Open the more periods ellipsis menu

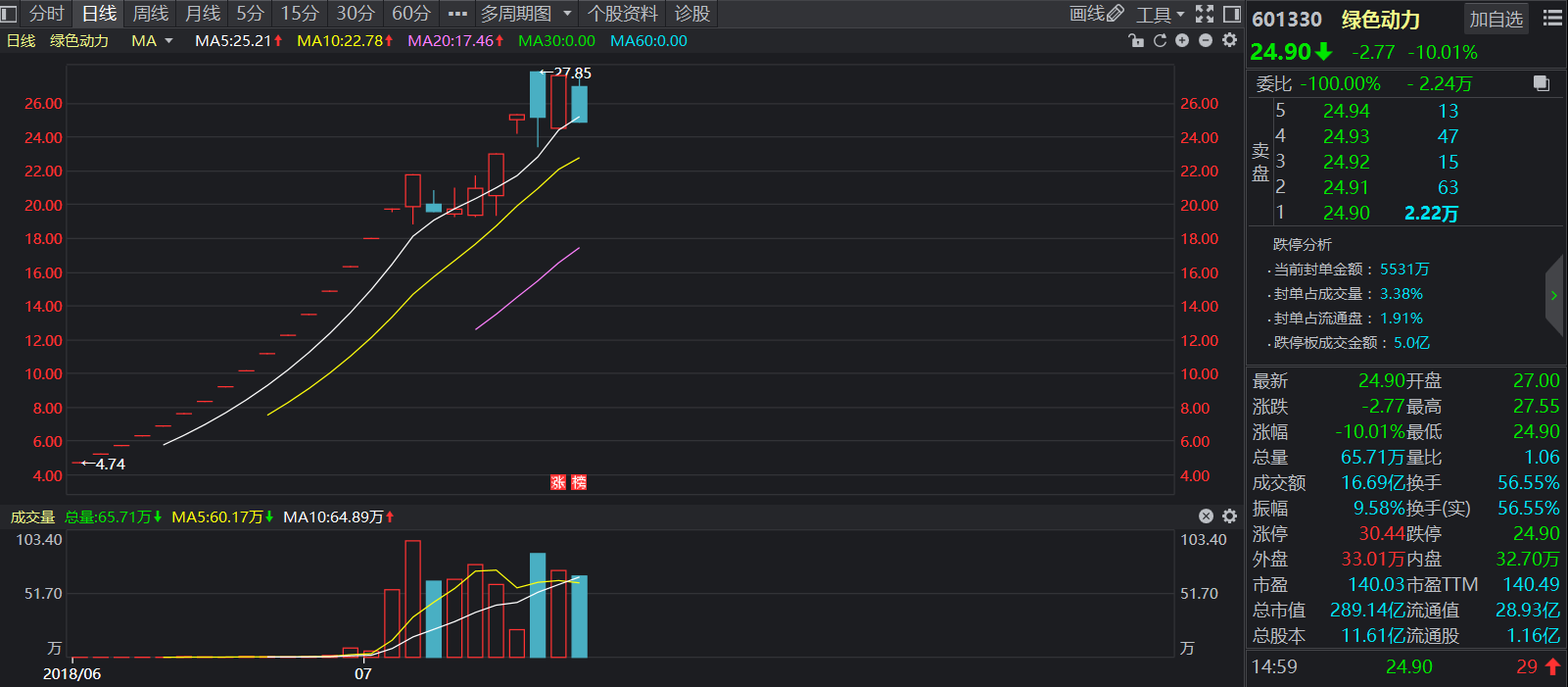pyautogui.click(x=457, y=14)
